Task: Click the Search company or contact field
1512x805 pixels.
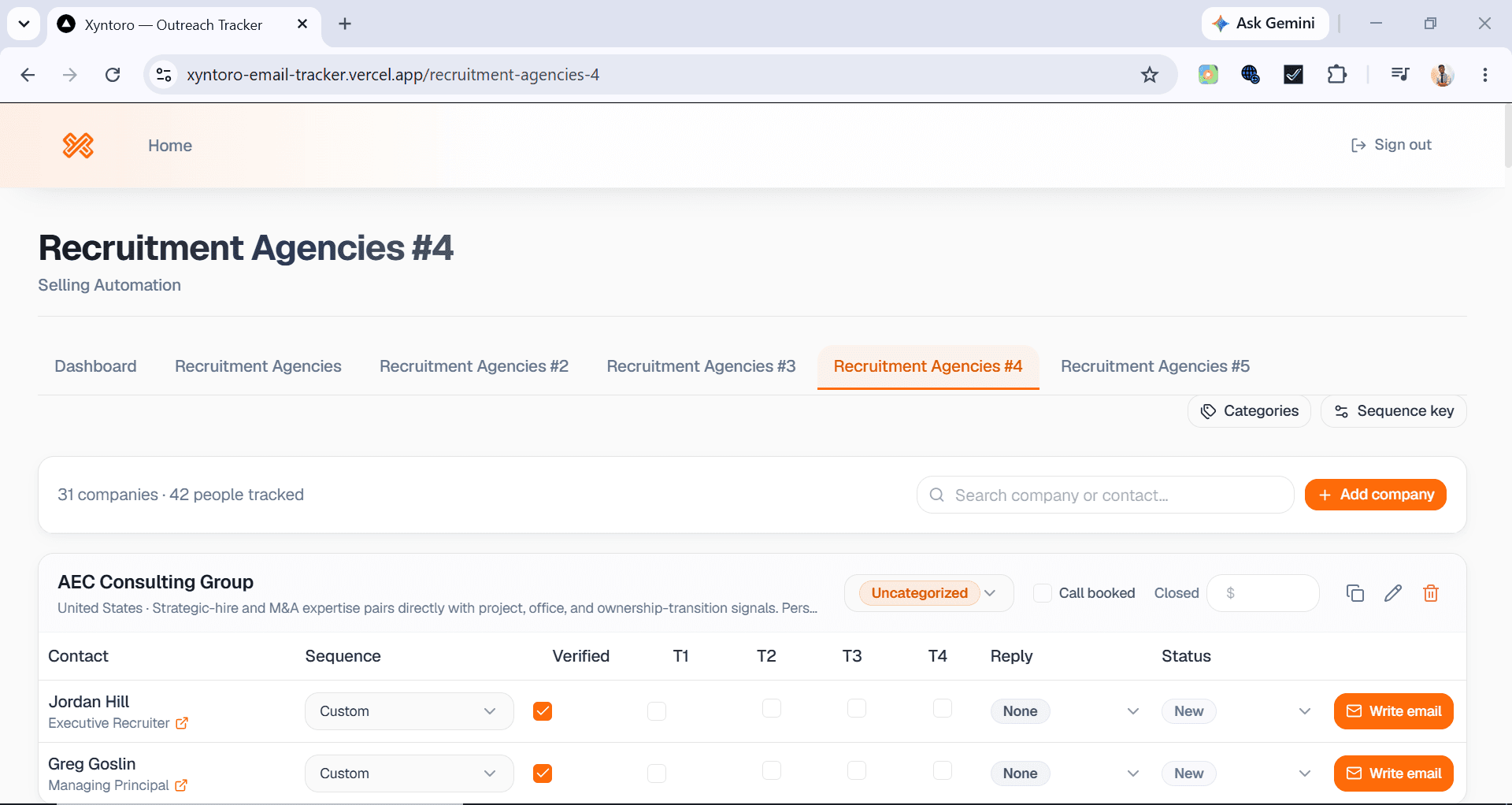Action: [1106, 495]
